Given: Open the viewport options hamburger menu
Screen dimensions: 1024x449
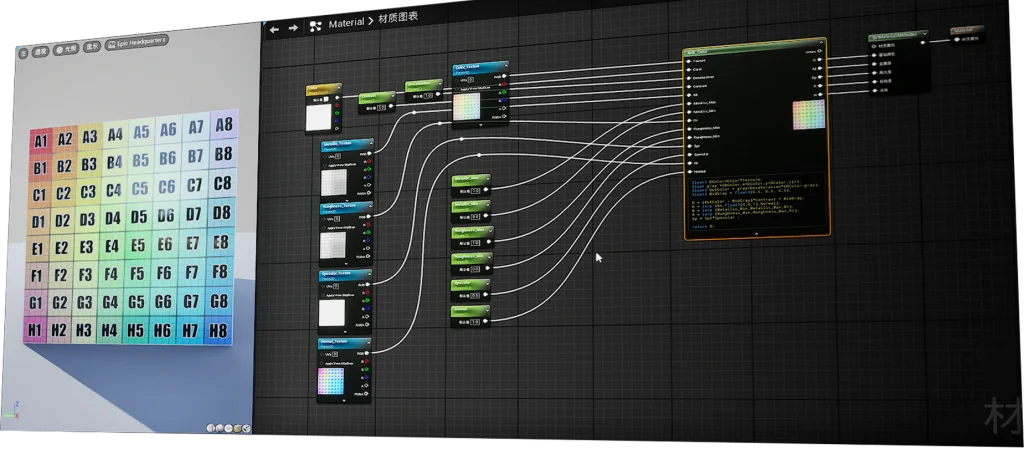Looking at the screenshot, I should pyautogui.click(x=24, y=53).
